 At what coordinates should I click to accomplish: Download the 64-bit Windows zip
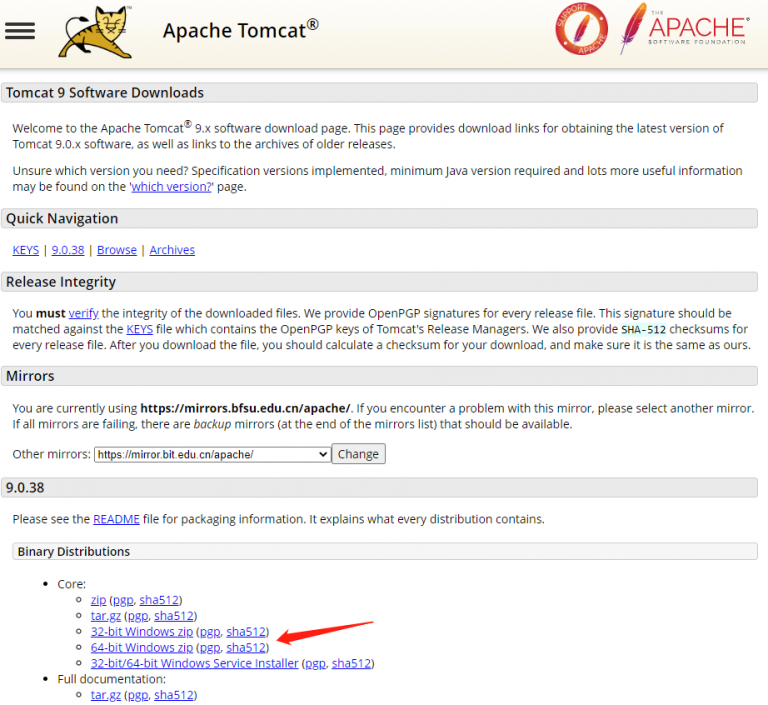[x=142, y=648]
